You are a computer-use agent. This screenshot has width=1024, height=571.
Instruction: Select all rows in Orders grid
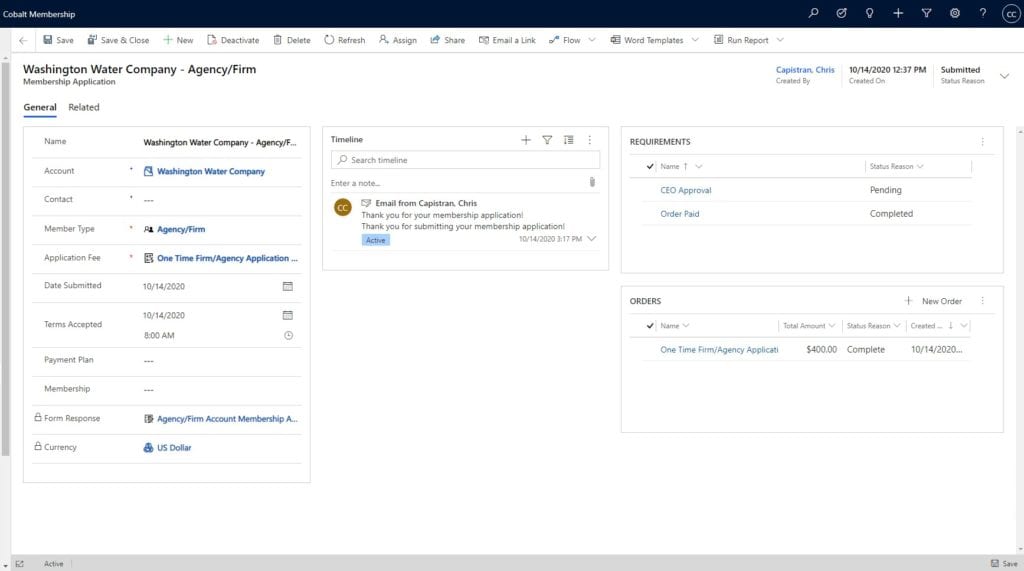click(x=650, y=326)
